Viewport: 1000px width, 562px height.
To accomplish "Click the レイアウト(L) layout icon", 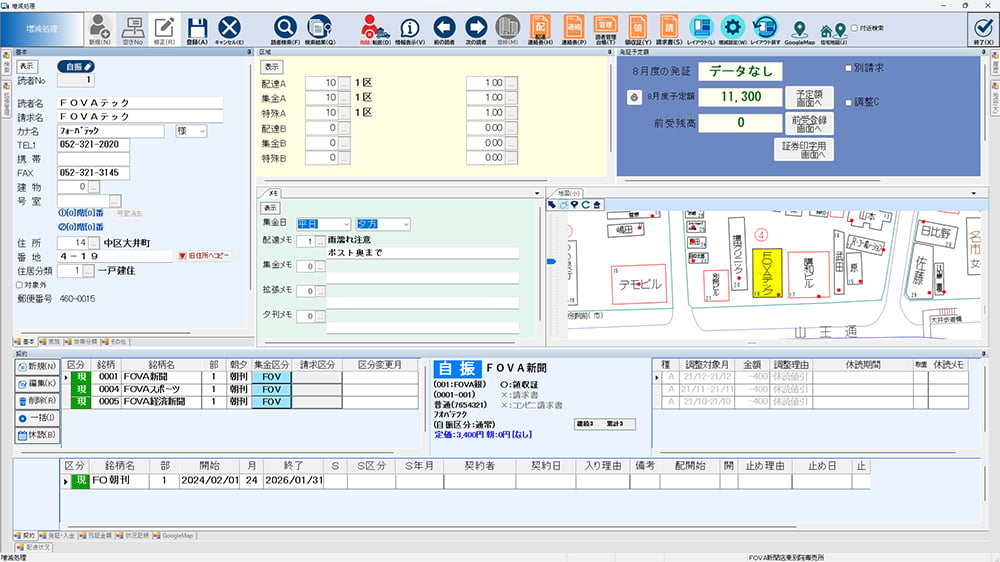I will point(701,29).
